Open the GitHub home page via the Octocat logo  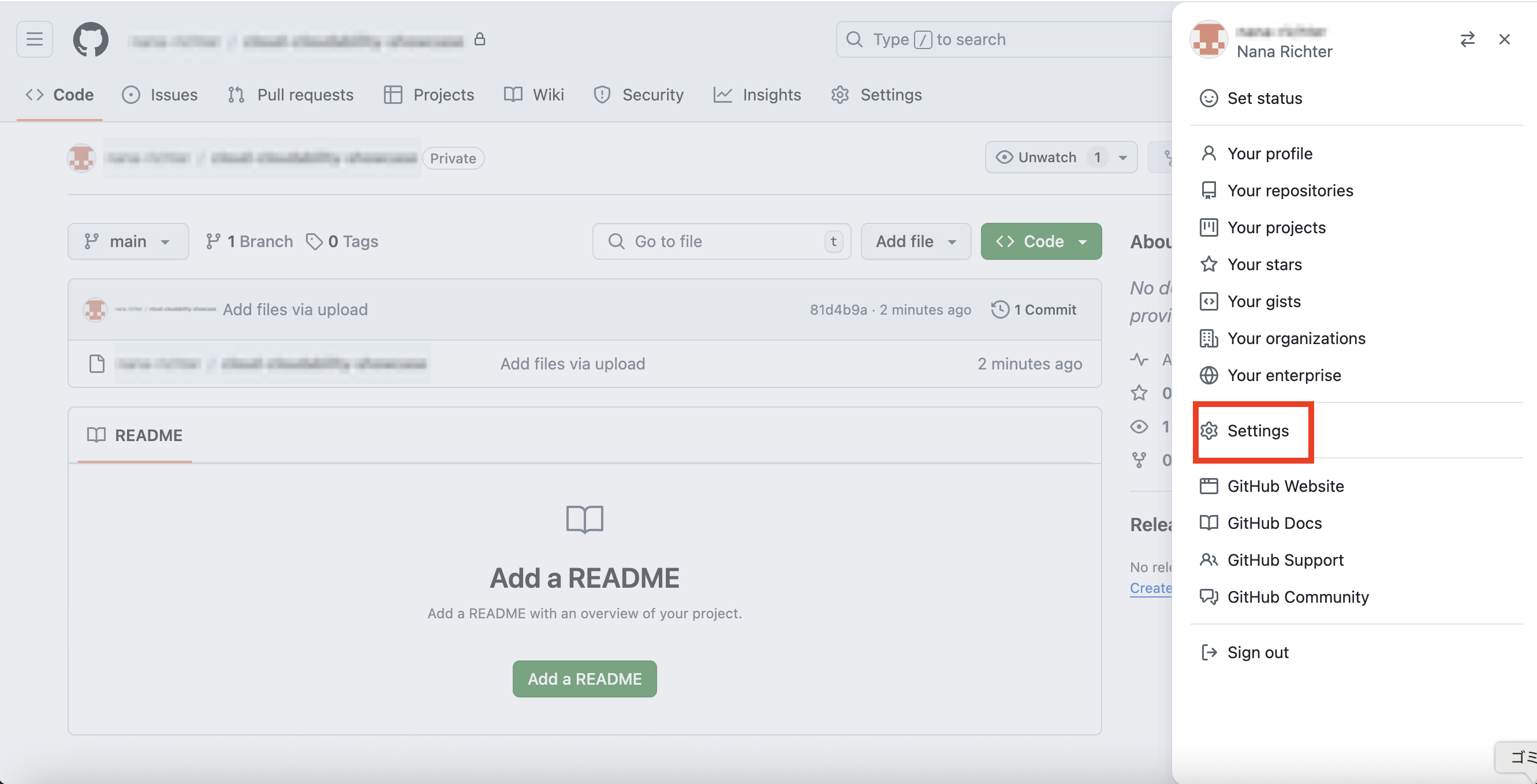[91, 39]
